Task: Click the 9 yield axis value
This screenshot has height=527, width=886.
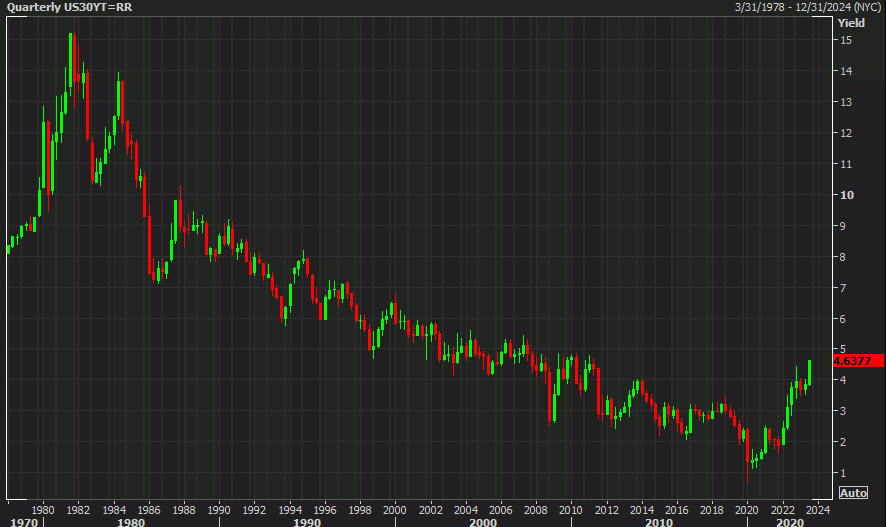Action: [843, 226]
